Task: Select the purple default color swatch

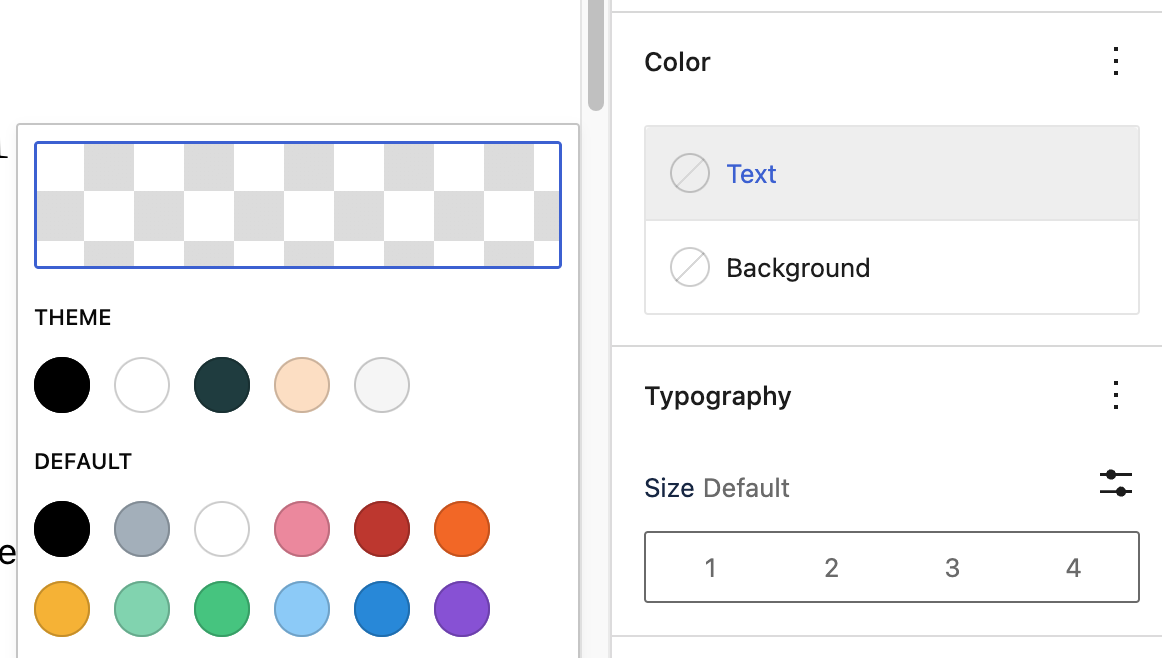Action: click(x=461, y=609)
